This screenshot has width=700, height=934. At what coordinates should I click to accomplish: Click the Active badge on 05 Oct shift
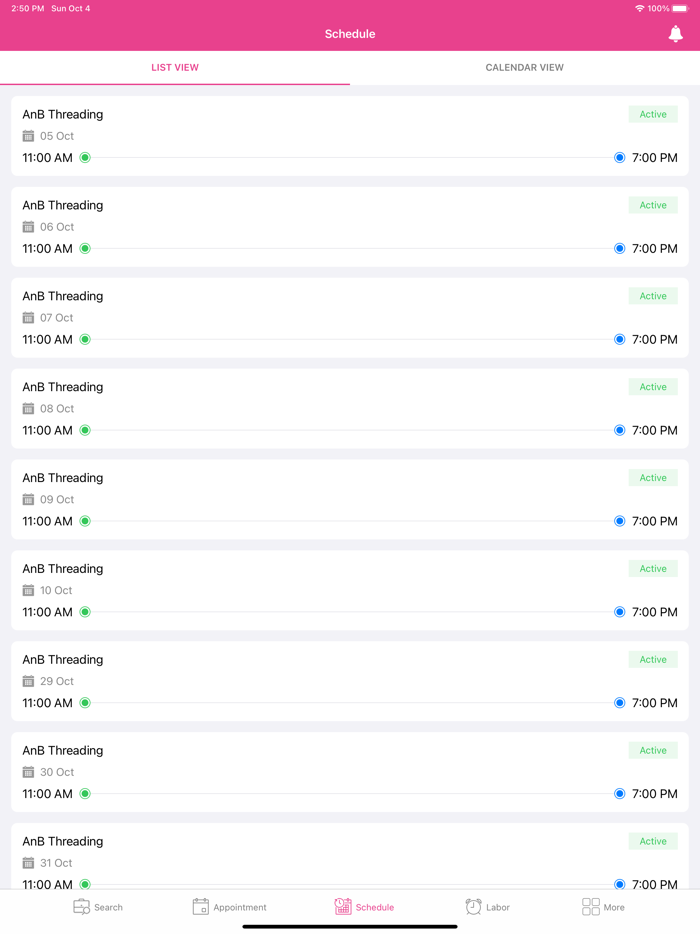[x=653, y=115]
